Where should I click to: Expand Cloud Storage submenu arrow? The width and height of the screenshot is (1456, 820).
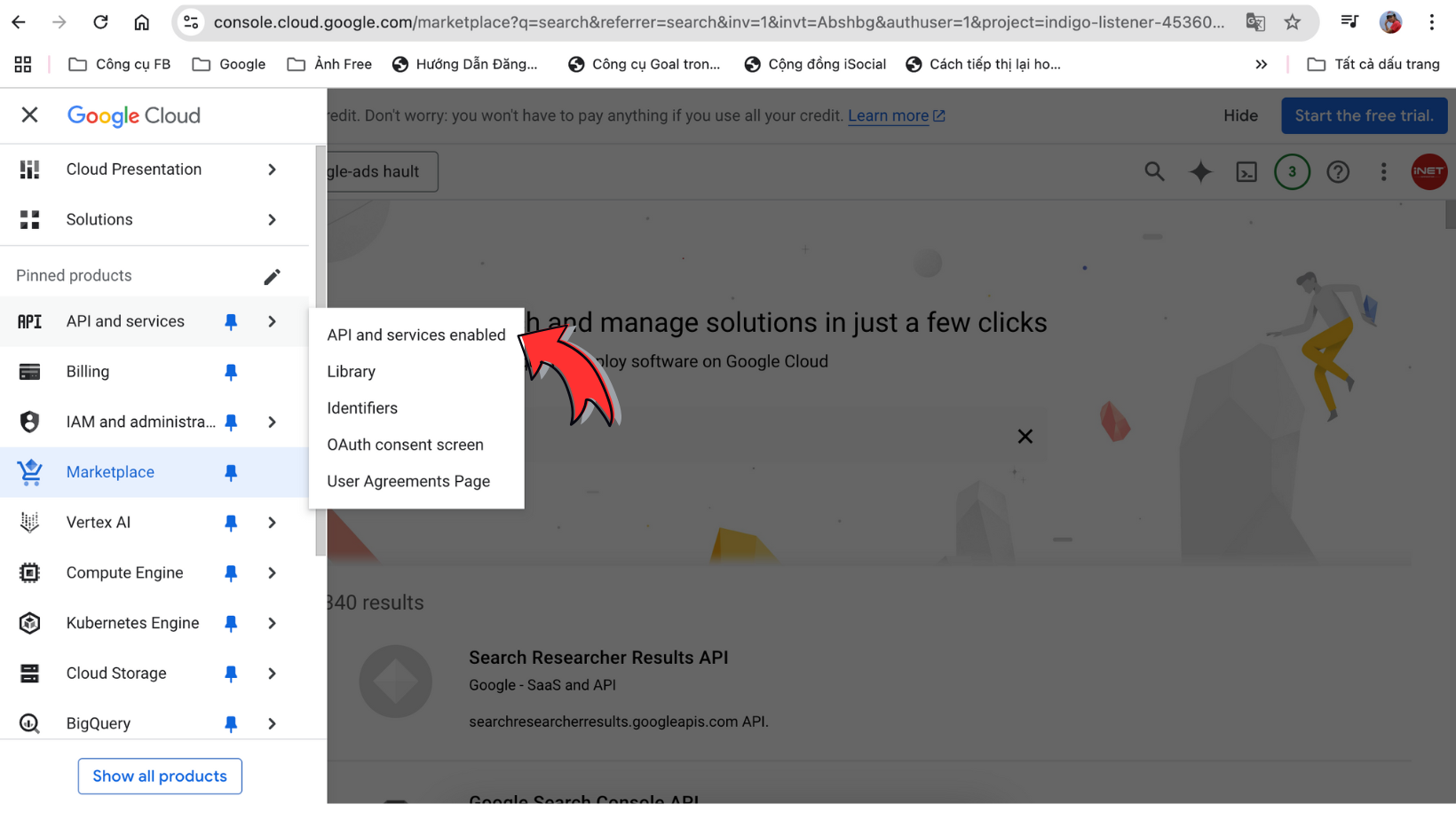point(273,674)
